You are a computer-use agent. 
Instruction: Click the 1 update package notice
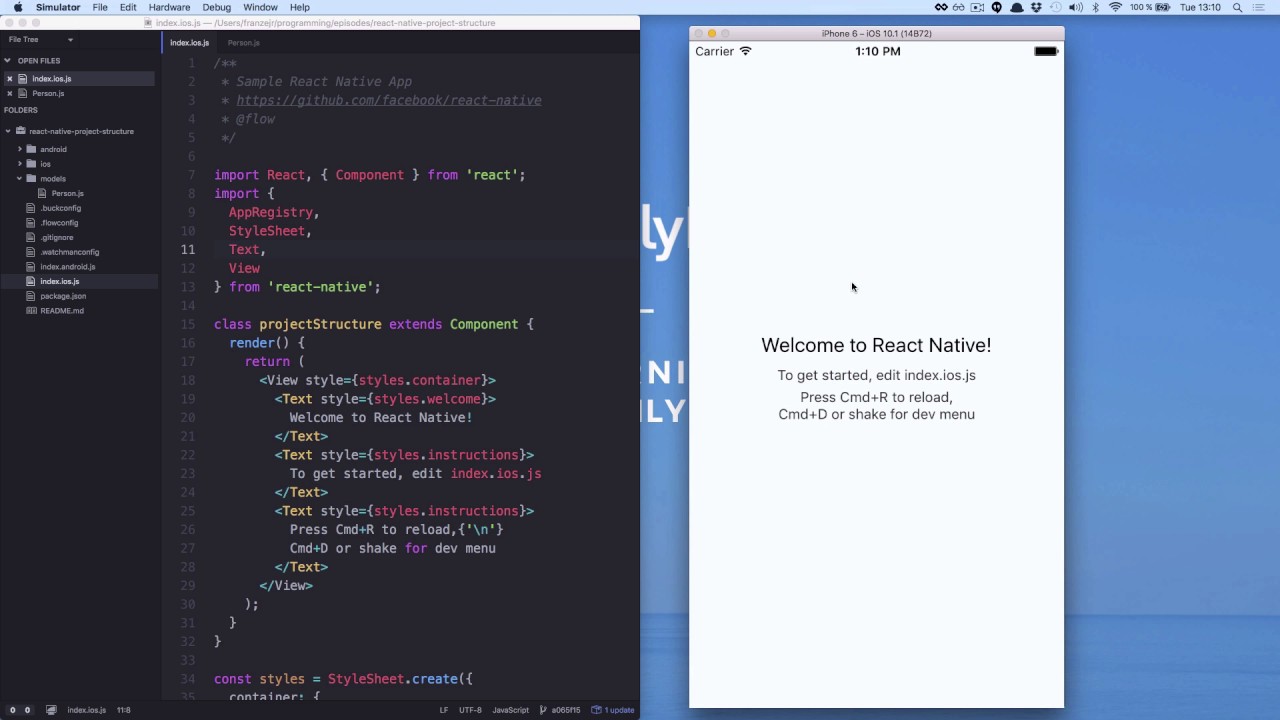point(613,710)
